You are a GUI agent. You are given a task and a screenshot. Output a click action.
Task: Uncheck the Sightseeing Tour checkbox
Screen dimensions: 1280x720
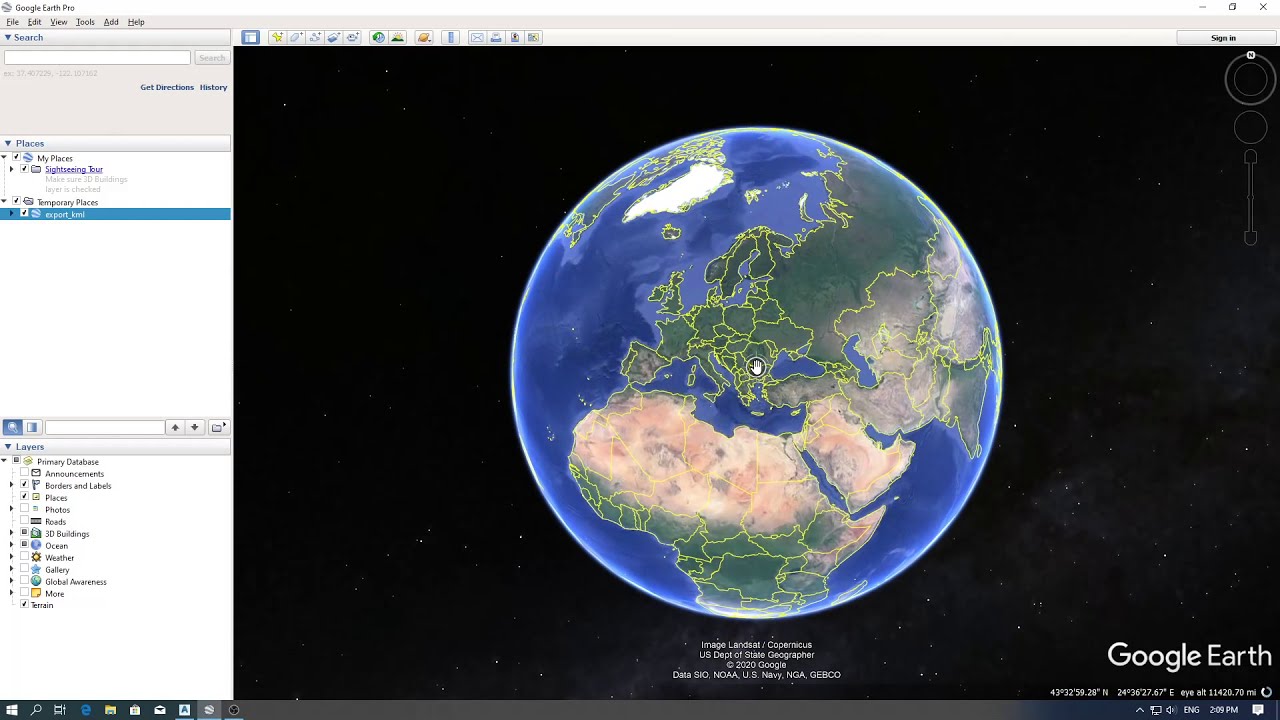click(x=24, y=169)
